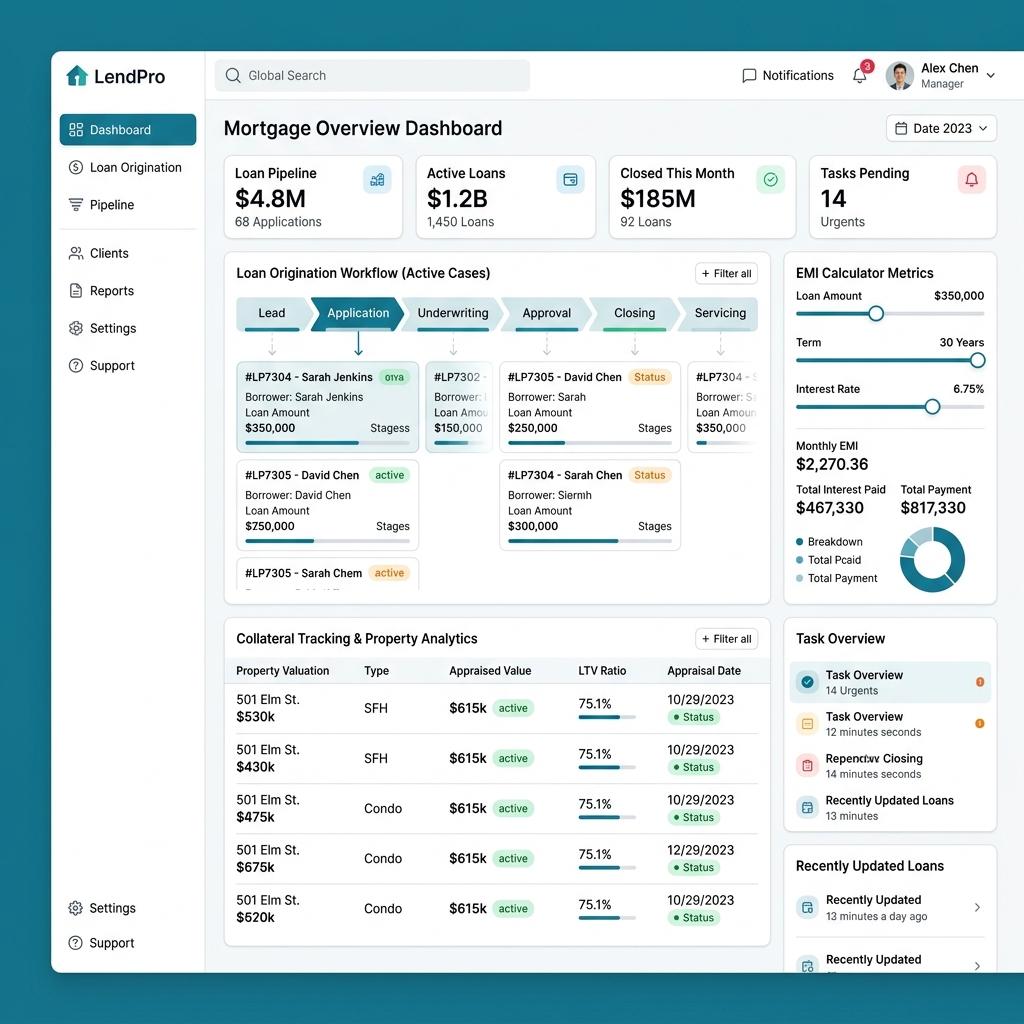Click the Notifications chat bubble icon
The width and height of the screenshot is (1024, 1024).
[x=749, y=76]
